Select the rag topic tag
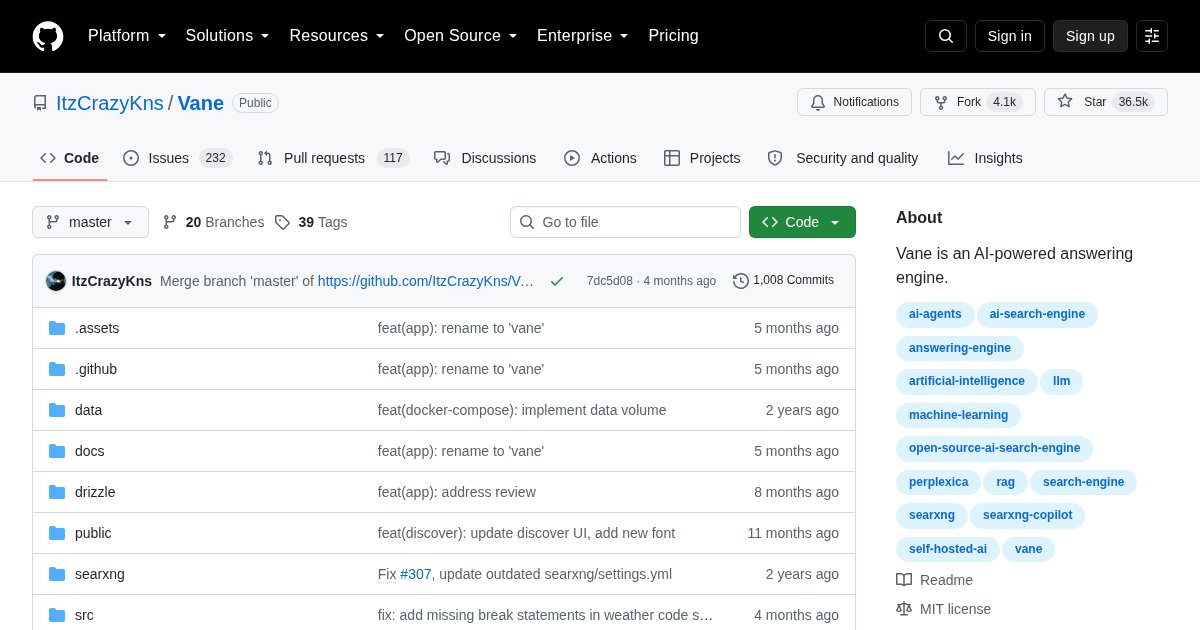The width and height of the screenshot is (1200, 630). [1005, 482]
